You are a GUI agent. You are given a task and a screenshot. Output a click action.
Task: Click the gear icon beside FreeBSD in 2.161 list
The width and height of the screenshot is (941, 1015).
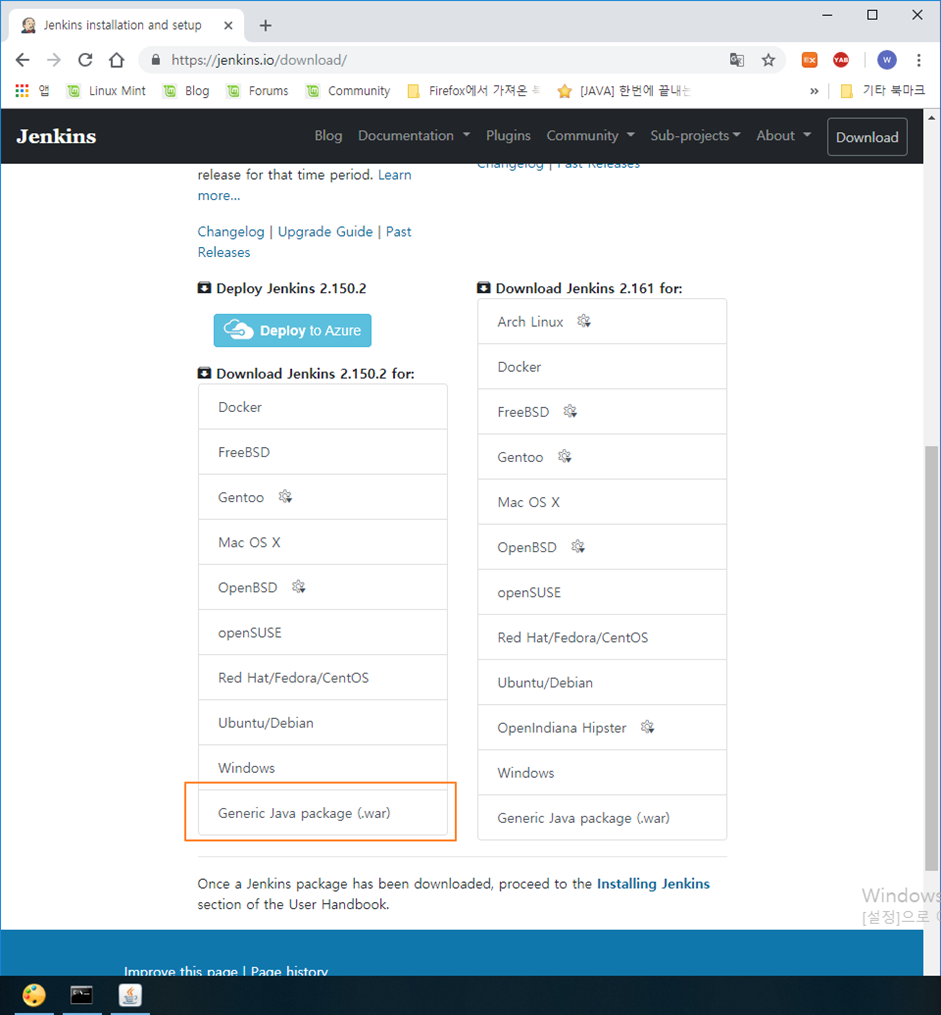pyautogui.click(x=570, y=411)
